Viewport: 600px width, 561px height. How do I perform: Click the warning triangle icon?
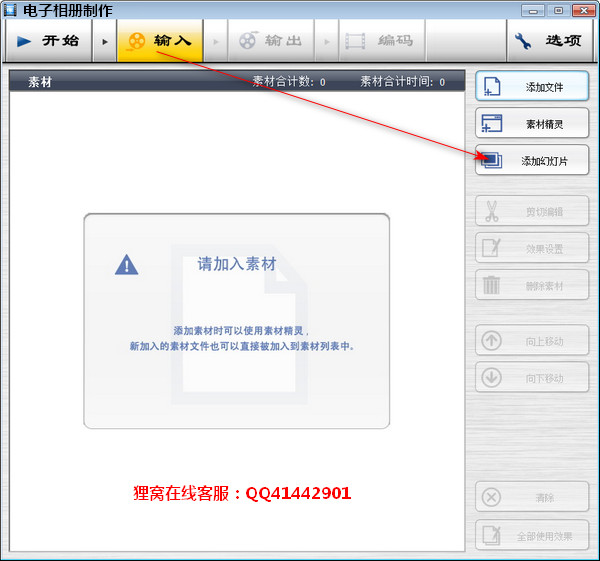[127, 265]
